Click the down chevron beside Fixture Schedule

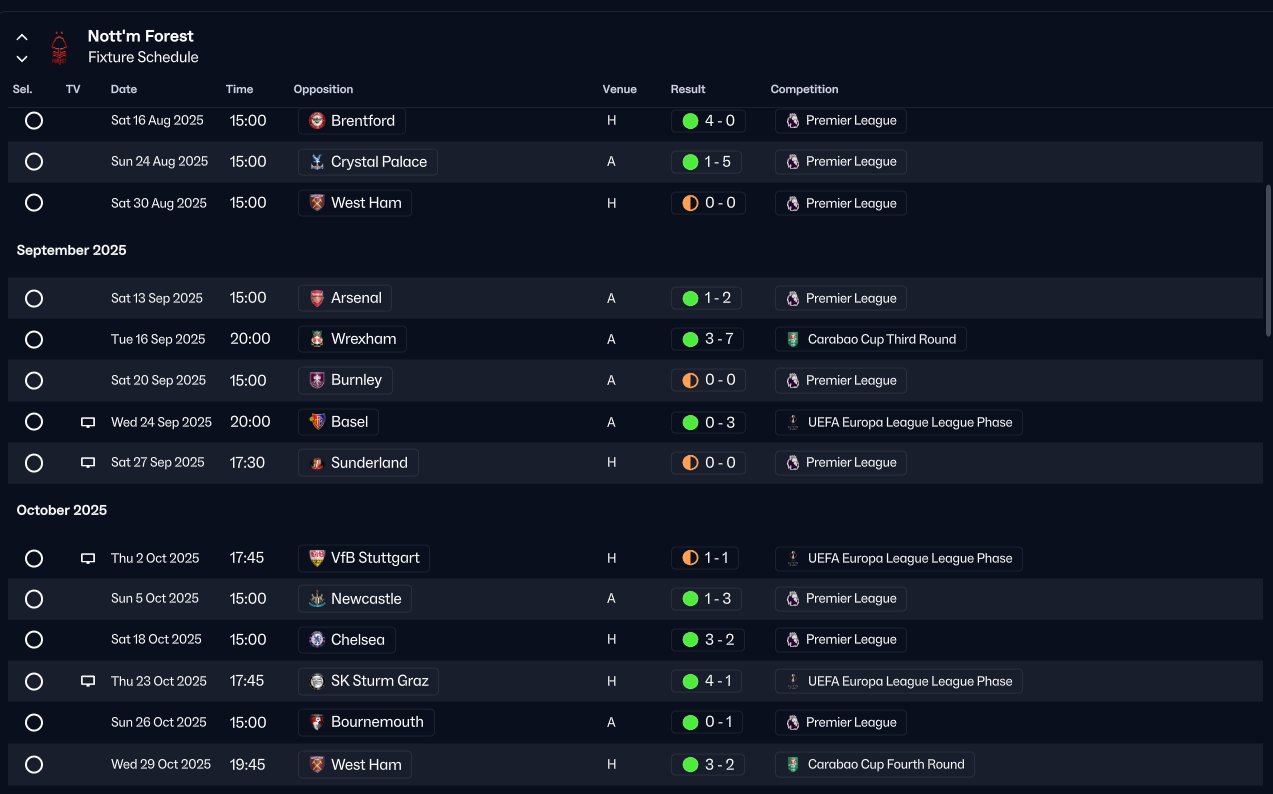[x=22, y=58]
